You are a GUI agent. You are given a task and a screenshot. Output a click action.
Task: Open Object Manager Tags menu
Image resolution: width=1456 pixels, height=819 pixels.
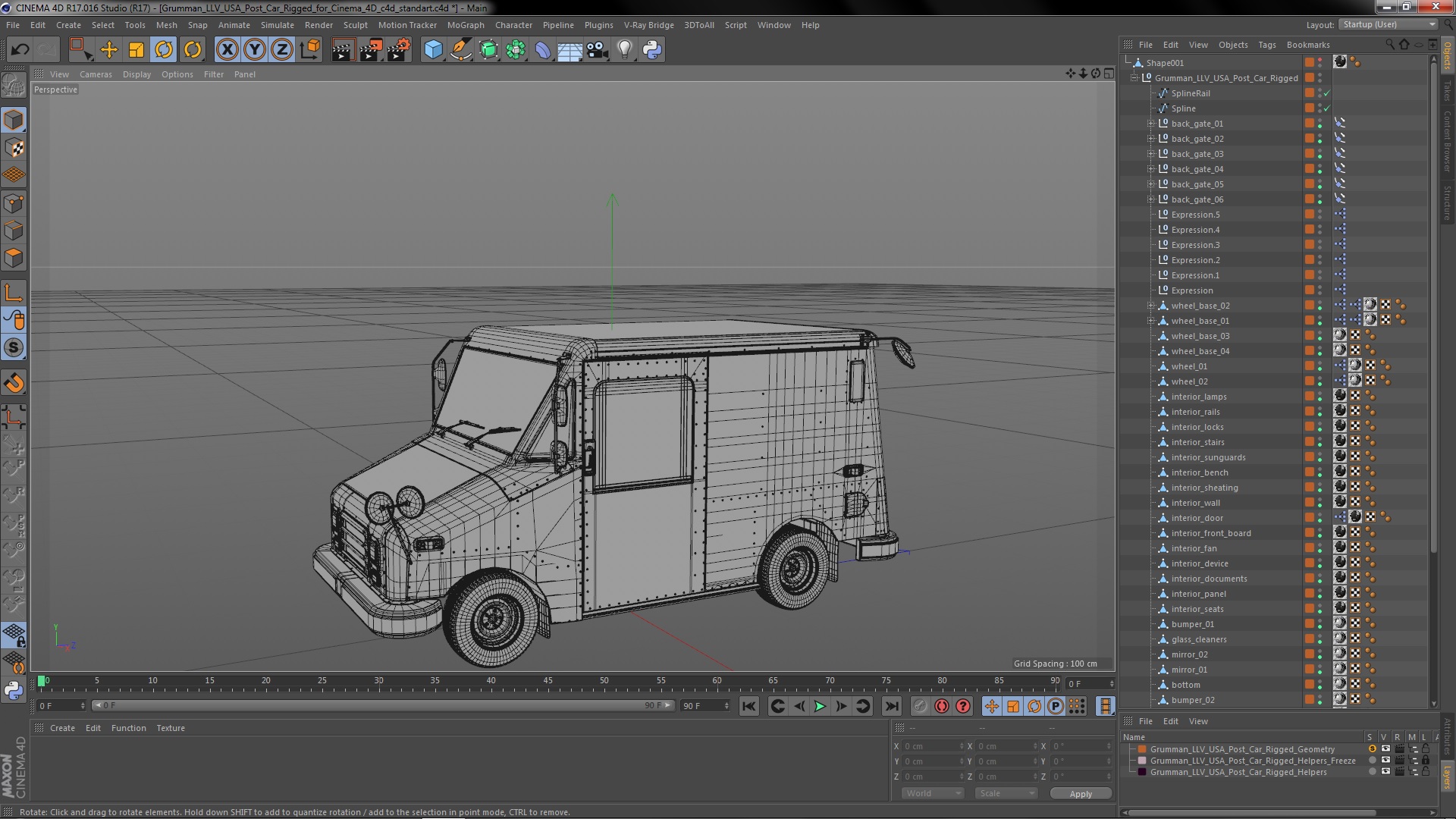click(1266, 45)
